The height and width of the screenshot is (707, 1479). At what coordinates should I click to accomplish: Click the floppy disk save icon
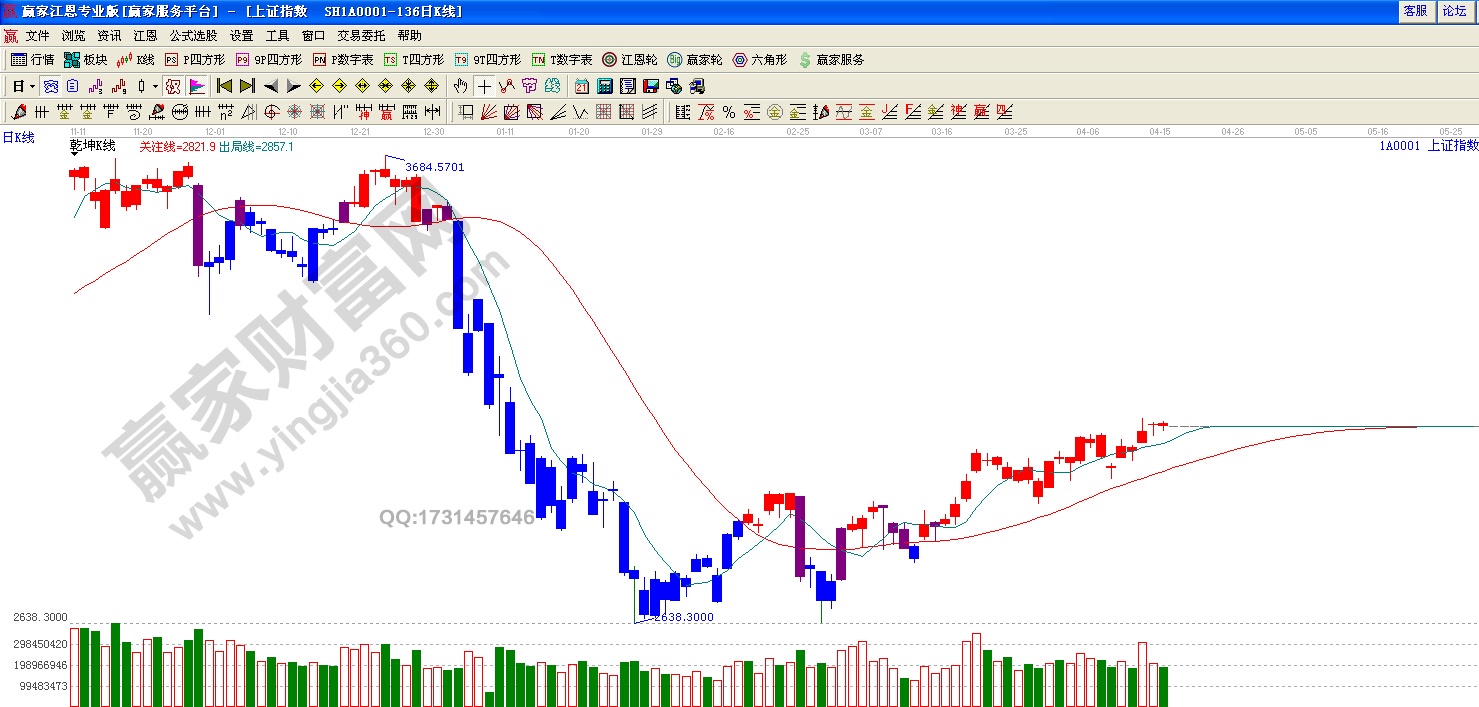pyautogui.click(x=650, y=86)
